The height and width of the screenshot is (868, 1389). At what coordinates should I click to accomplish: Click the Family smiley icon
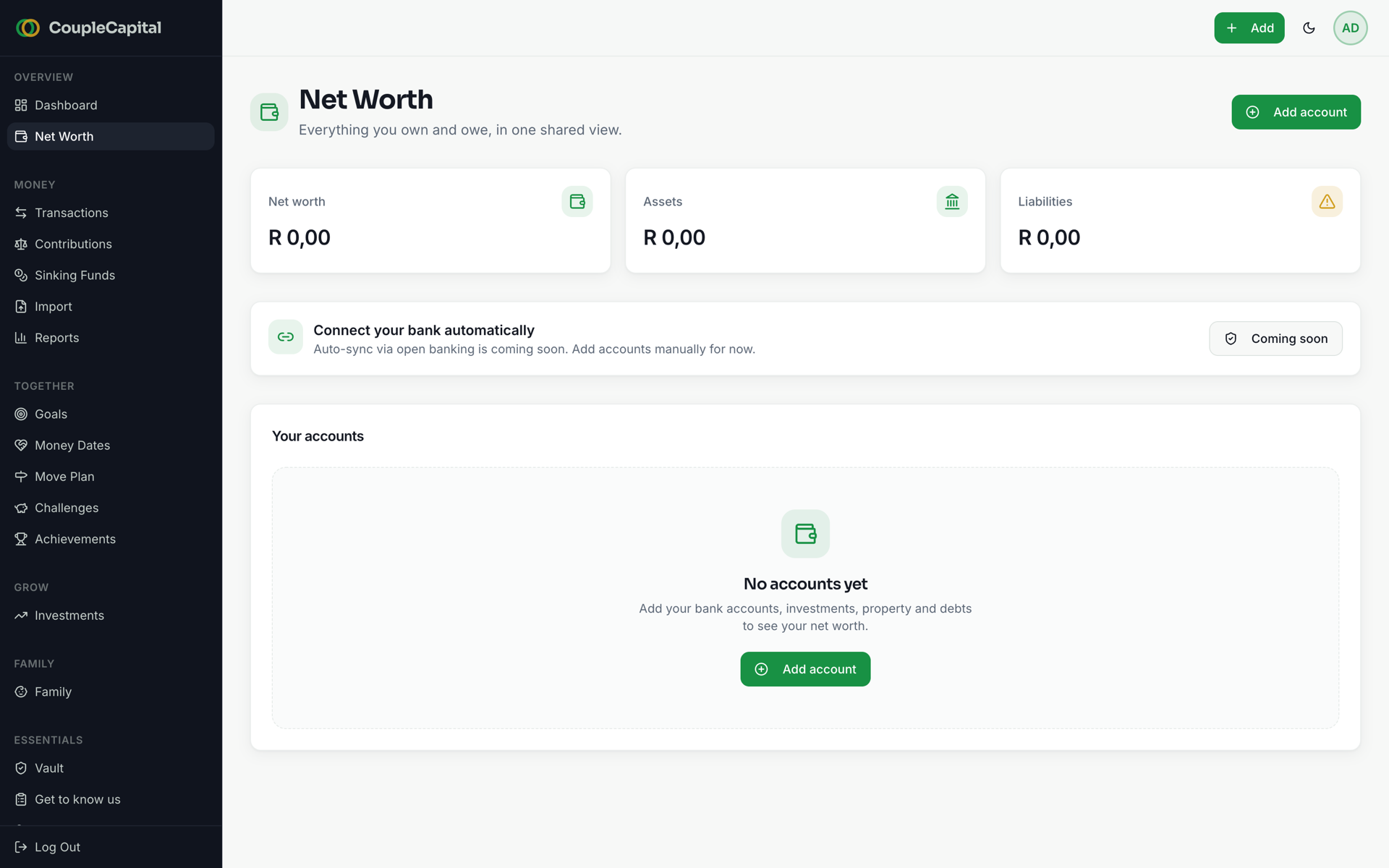[21, 692]
